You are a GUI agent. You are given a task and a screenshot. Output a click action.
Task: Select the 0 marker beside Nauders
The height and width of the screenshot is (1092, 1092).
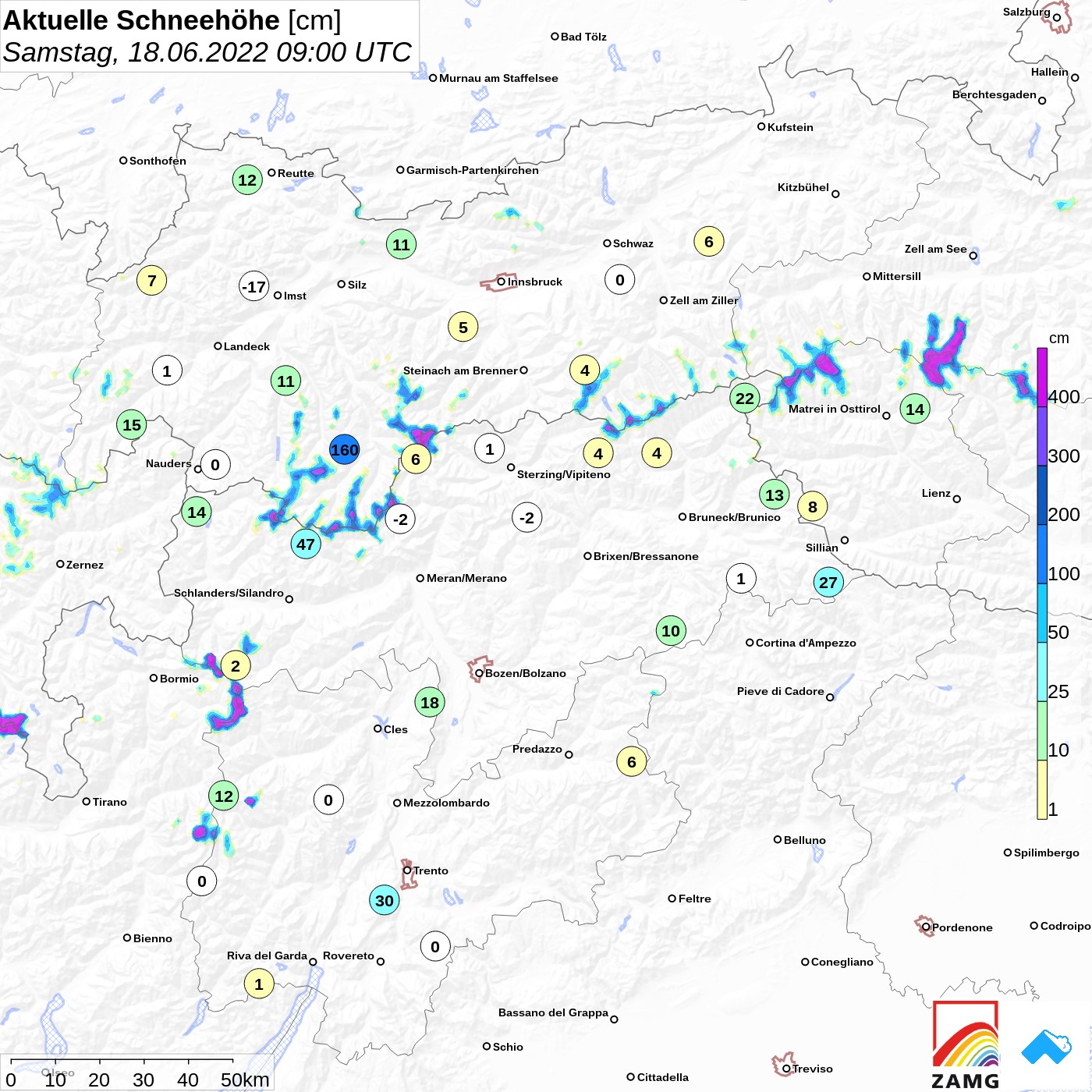[x=215, y=465]
